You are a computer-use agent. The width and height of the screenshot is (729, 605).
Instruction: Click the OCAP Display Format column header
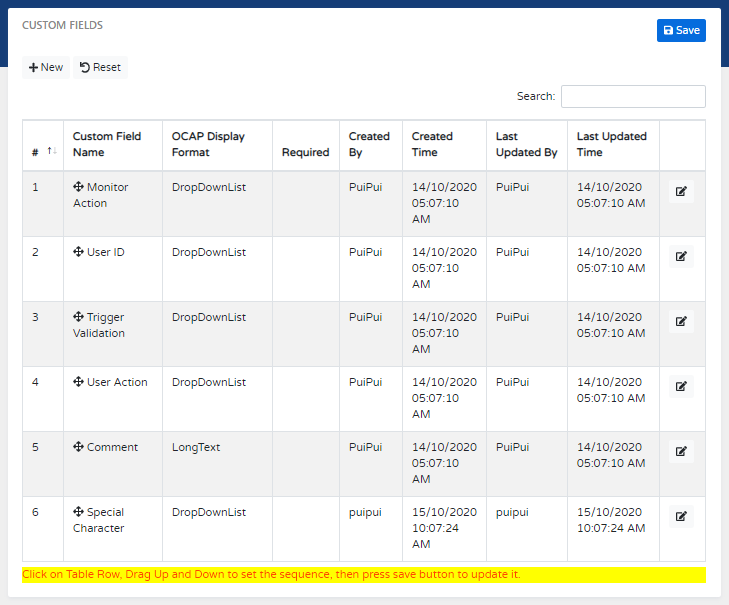208,144
